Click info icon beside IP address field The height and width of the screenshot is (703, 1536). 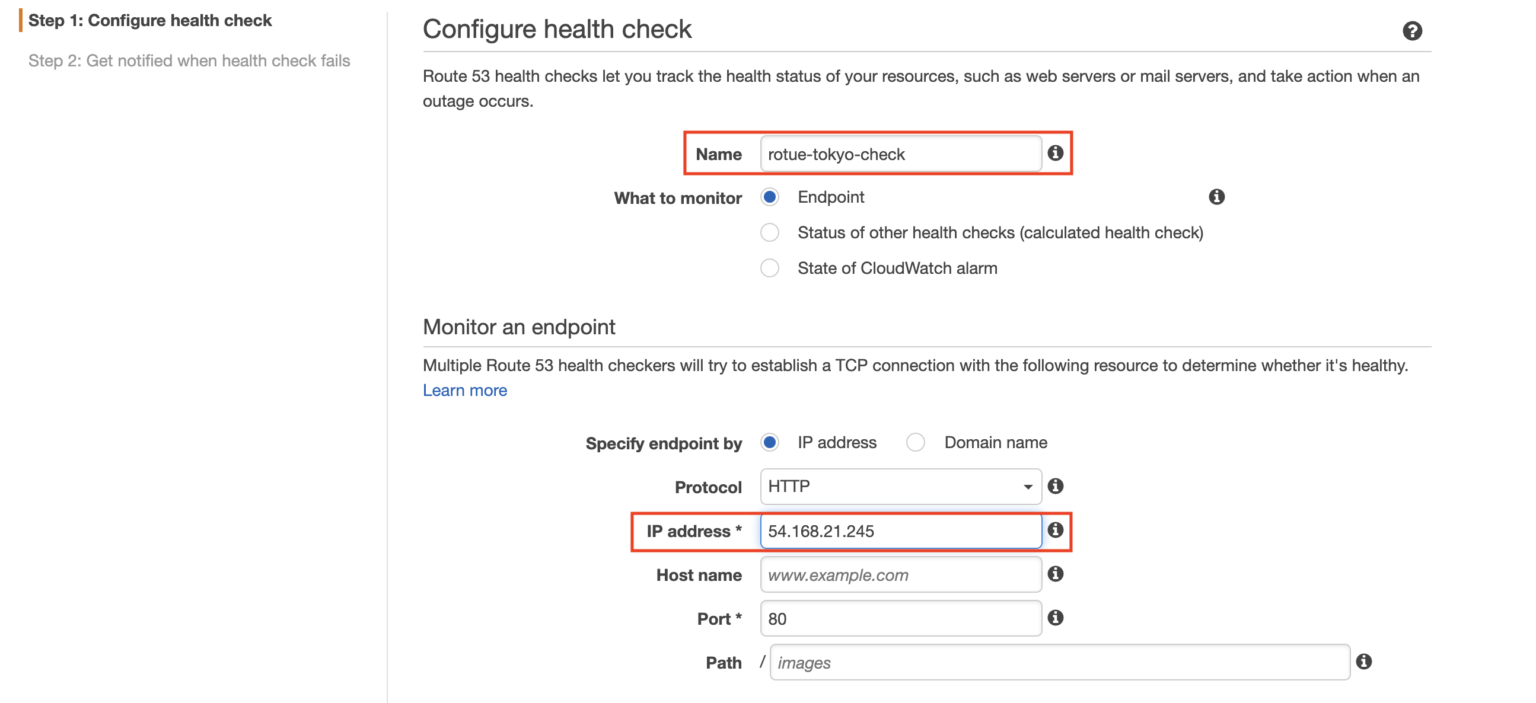coord(1055,530)
